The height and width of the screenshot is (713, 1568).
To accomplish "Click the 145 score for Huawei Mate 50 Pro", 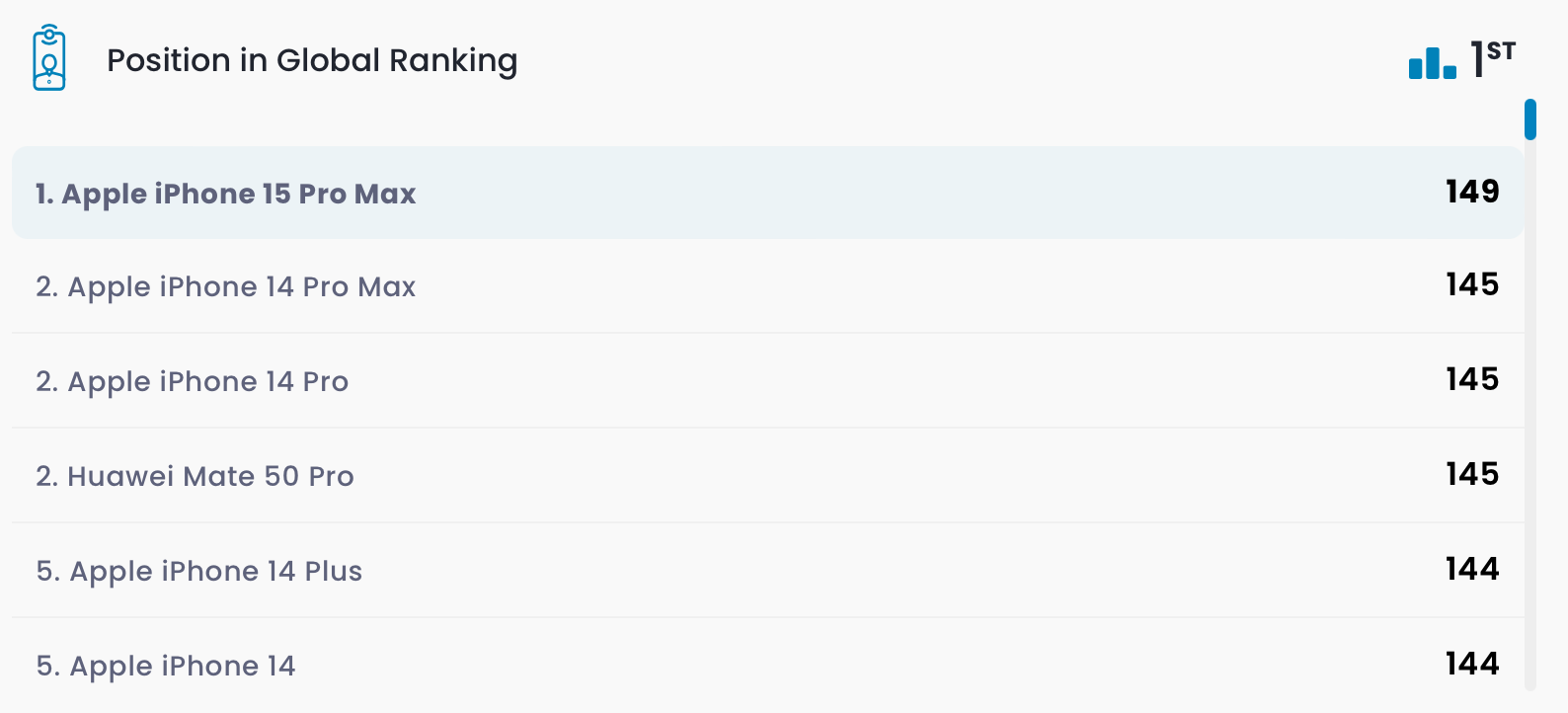I will click(x=1471, y=474).
